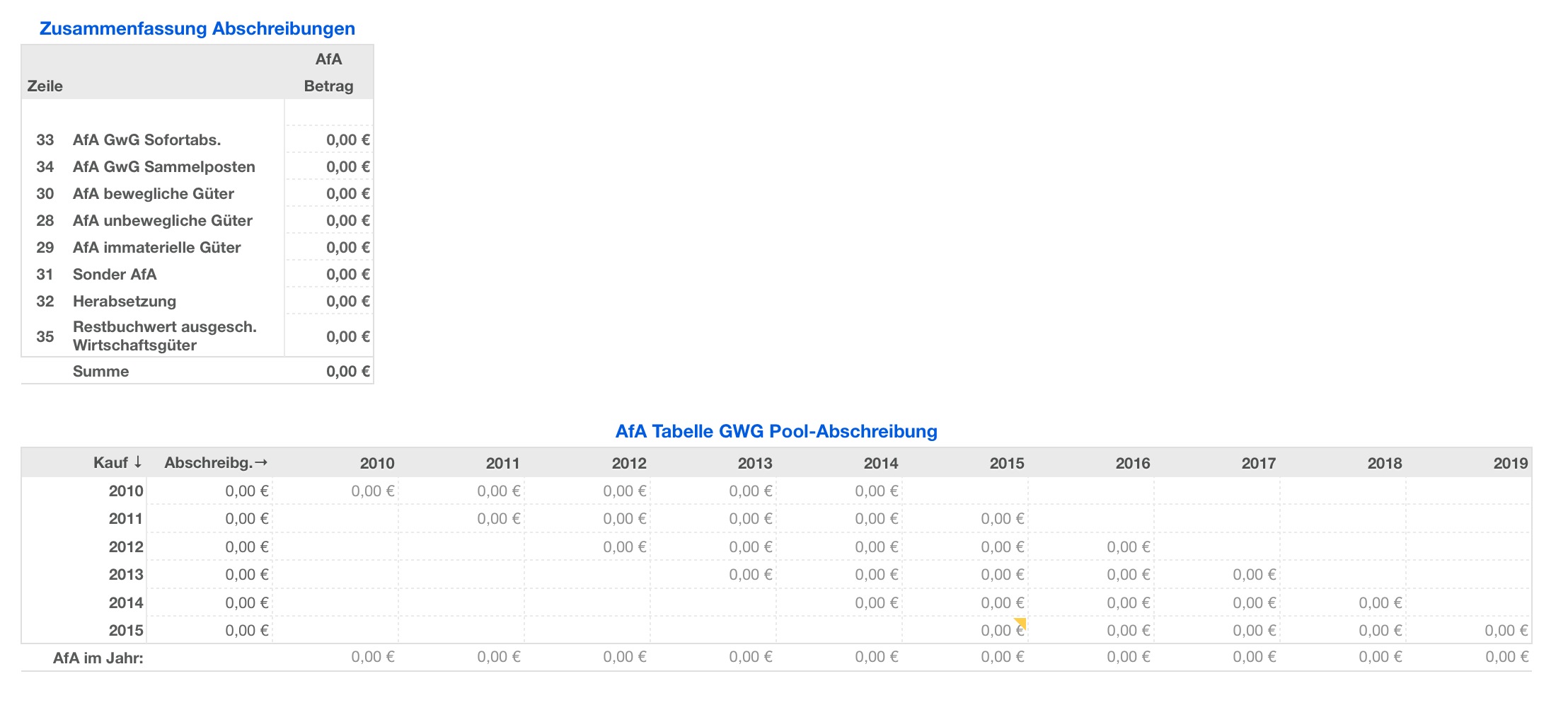
Task: Click the 'Abschreibg.→' header cell
Action: (216, 463)
